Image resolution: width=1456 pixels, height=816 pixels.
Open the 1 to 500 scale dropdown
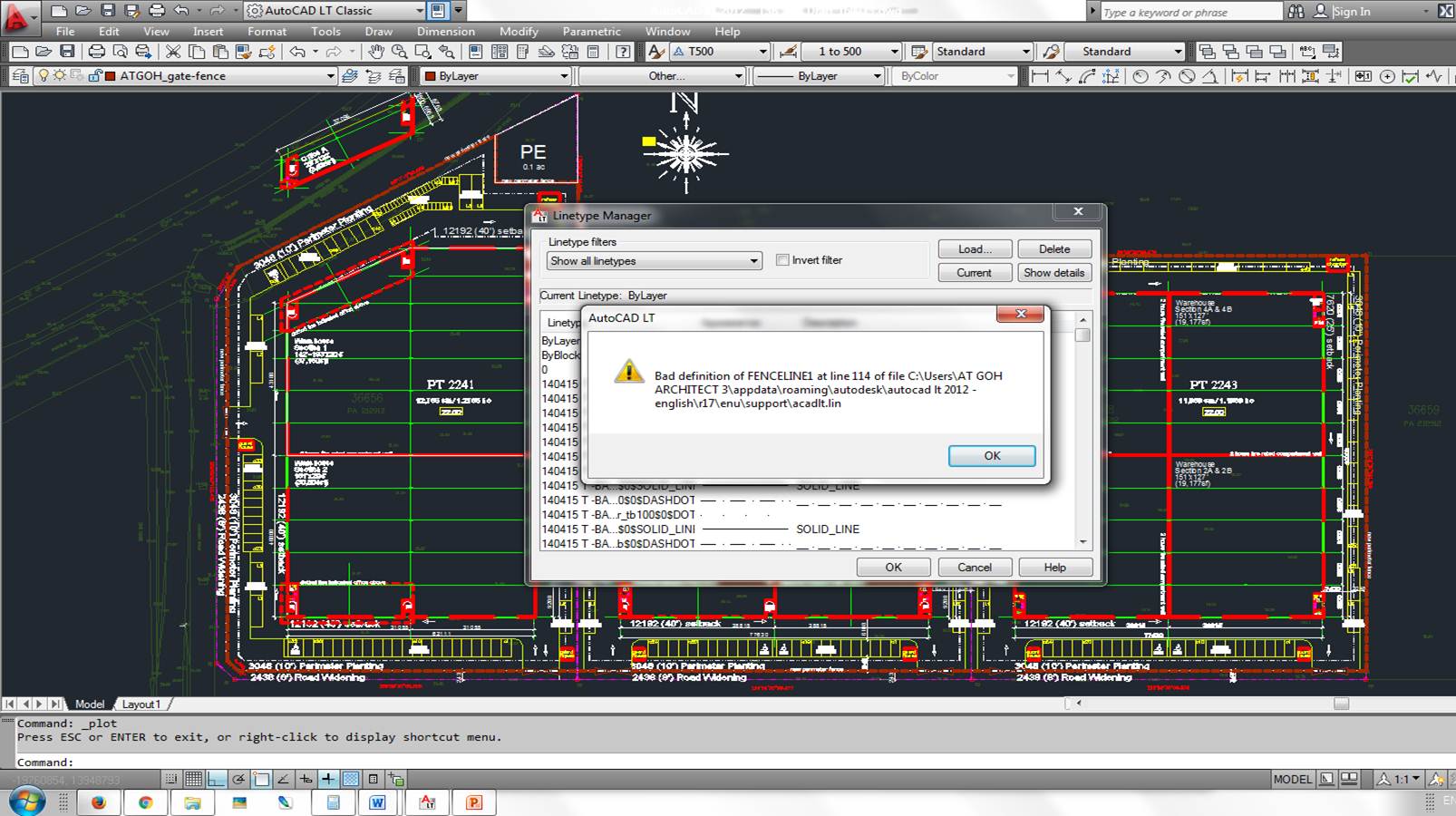click(893, 52)
